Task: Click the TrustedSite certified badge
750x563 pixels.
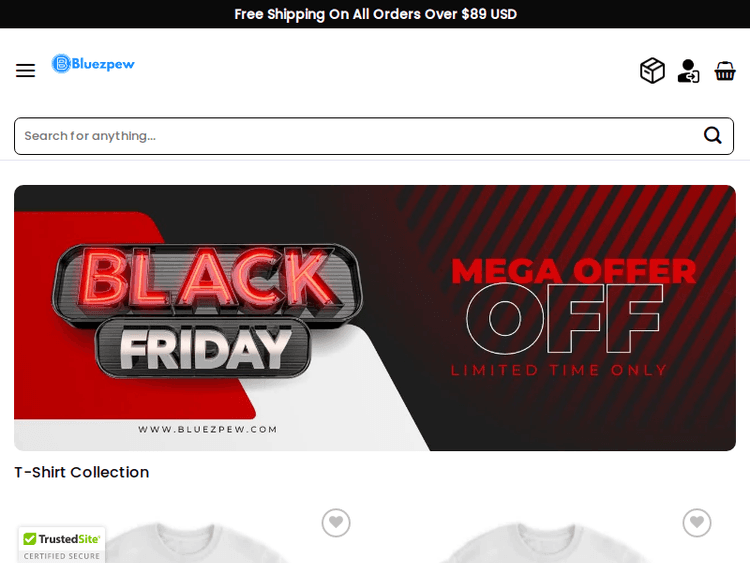Action: tap(62, 545)
